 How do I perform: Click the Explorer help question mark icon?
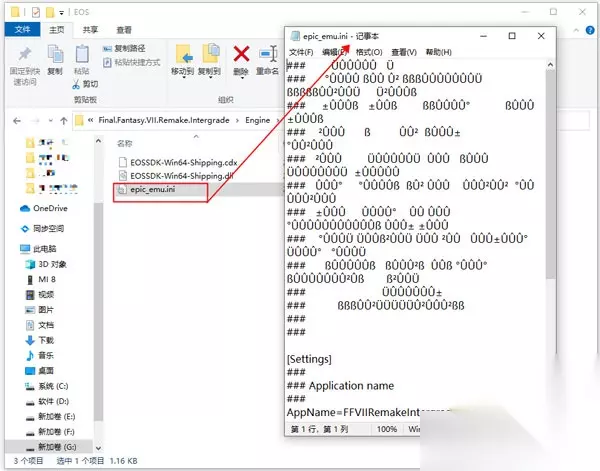pos(590,30)
